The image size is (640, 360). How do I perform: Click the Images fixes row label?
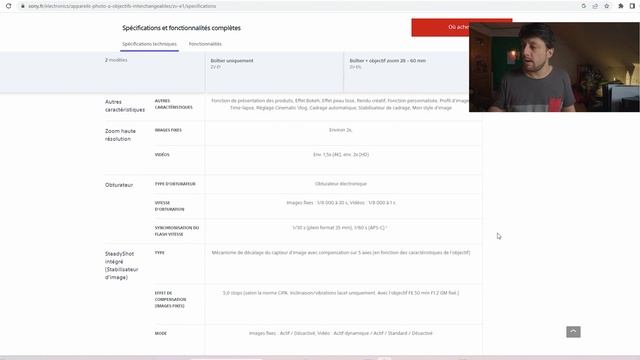168,130
